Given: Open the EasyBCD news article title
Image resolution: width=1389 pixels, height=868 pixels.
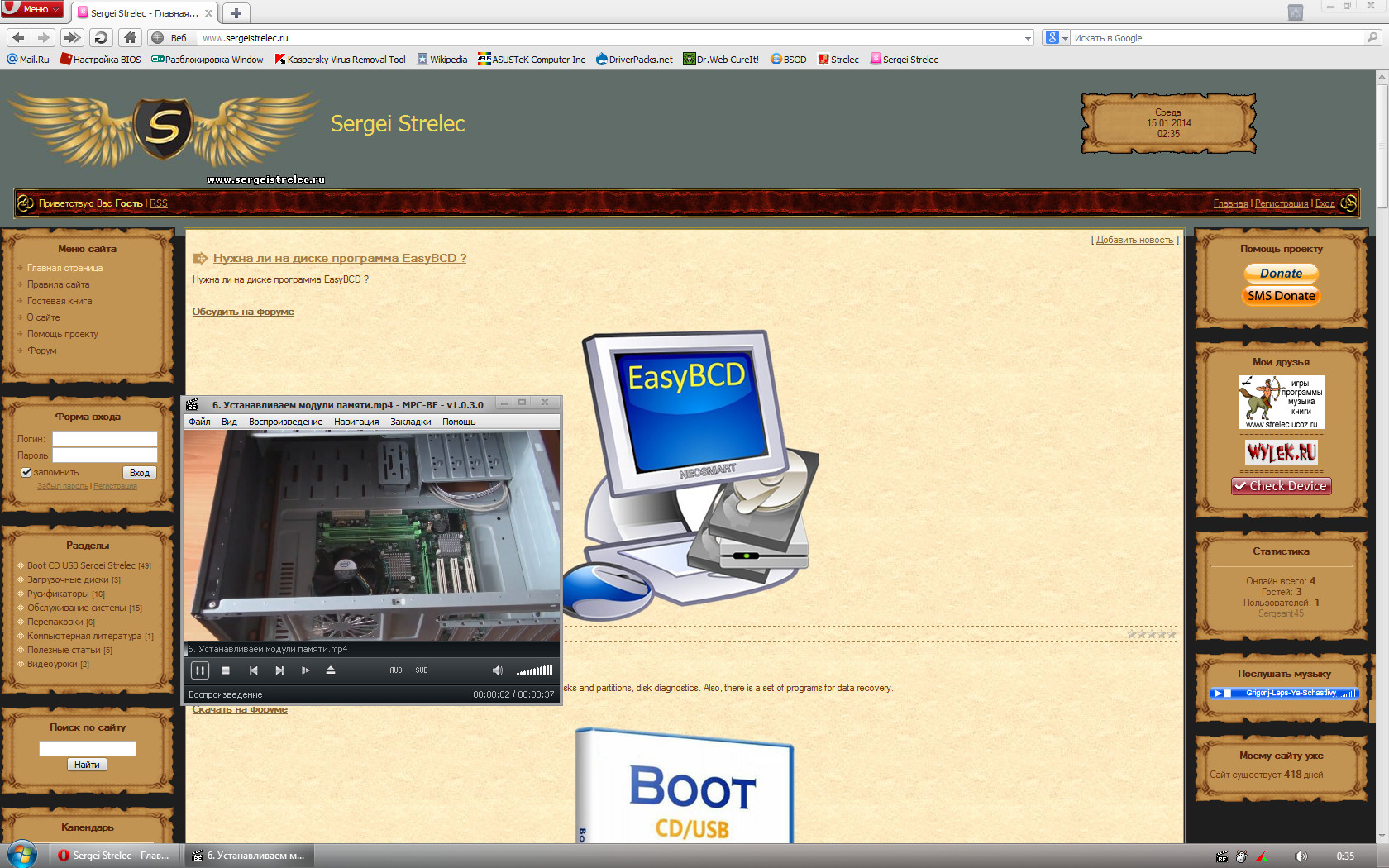Looking at the screenshot, I should coord(340,258).
